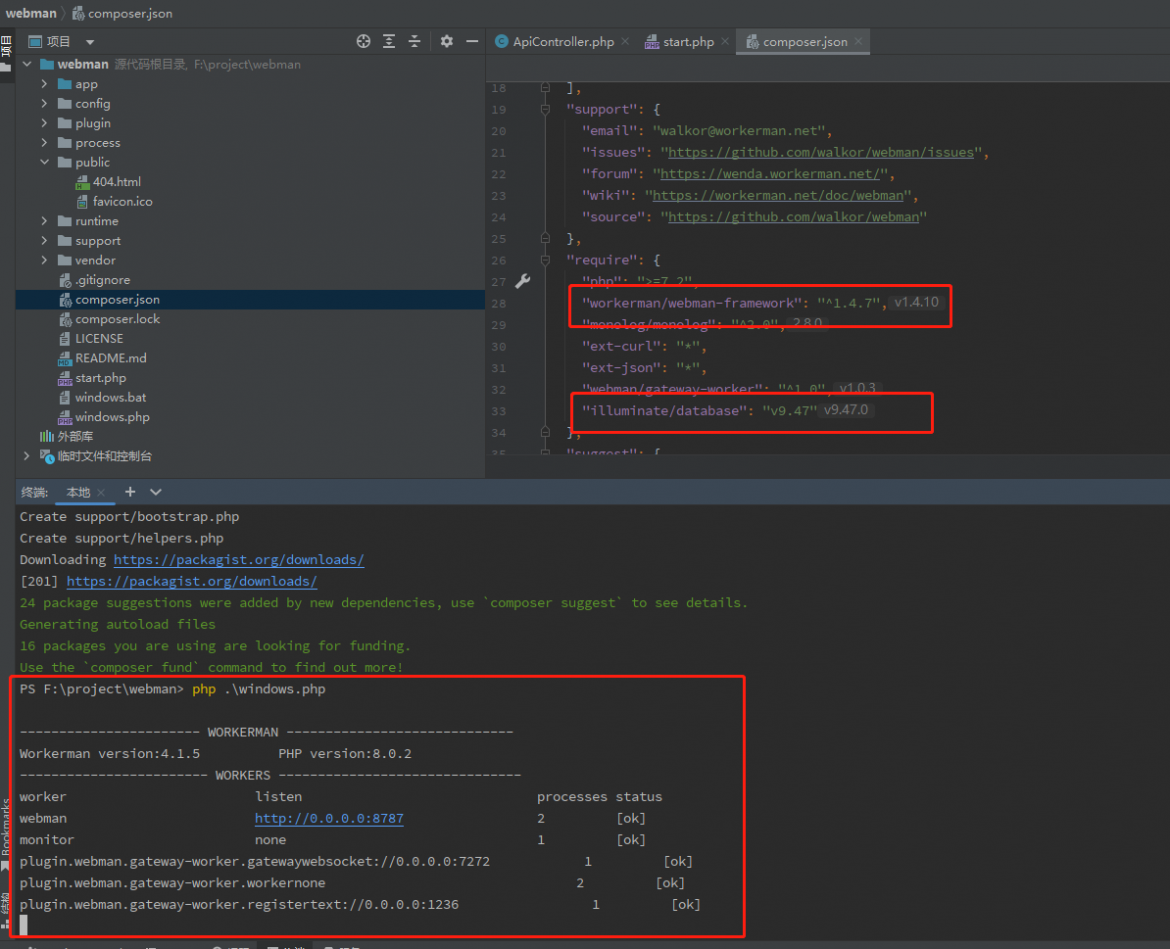Add a new terminal tab with plus icon
The width and height of the screenshot is (1170, 949).
click(130, 492)
